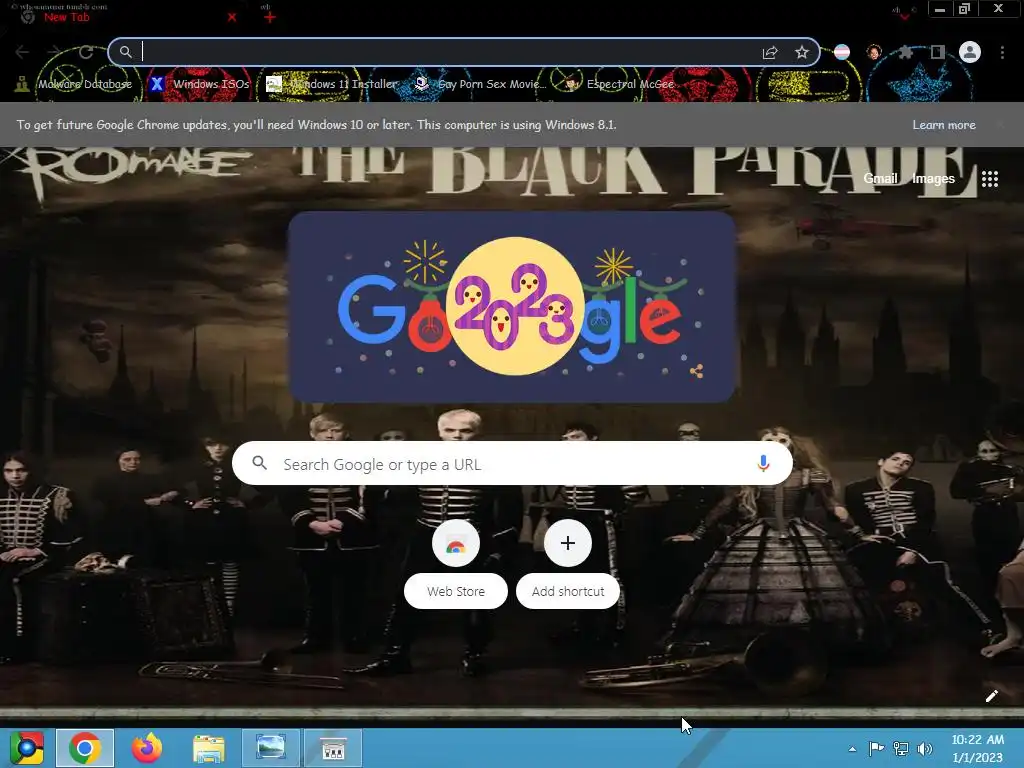Image resolution: width=1024 pixels, height=768 pixels.
Task: Select the New Tab tab
Action: click(x=124, y=17)
